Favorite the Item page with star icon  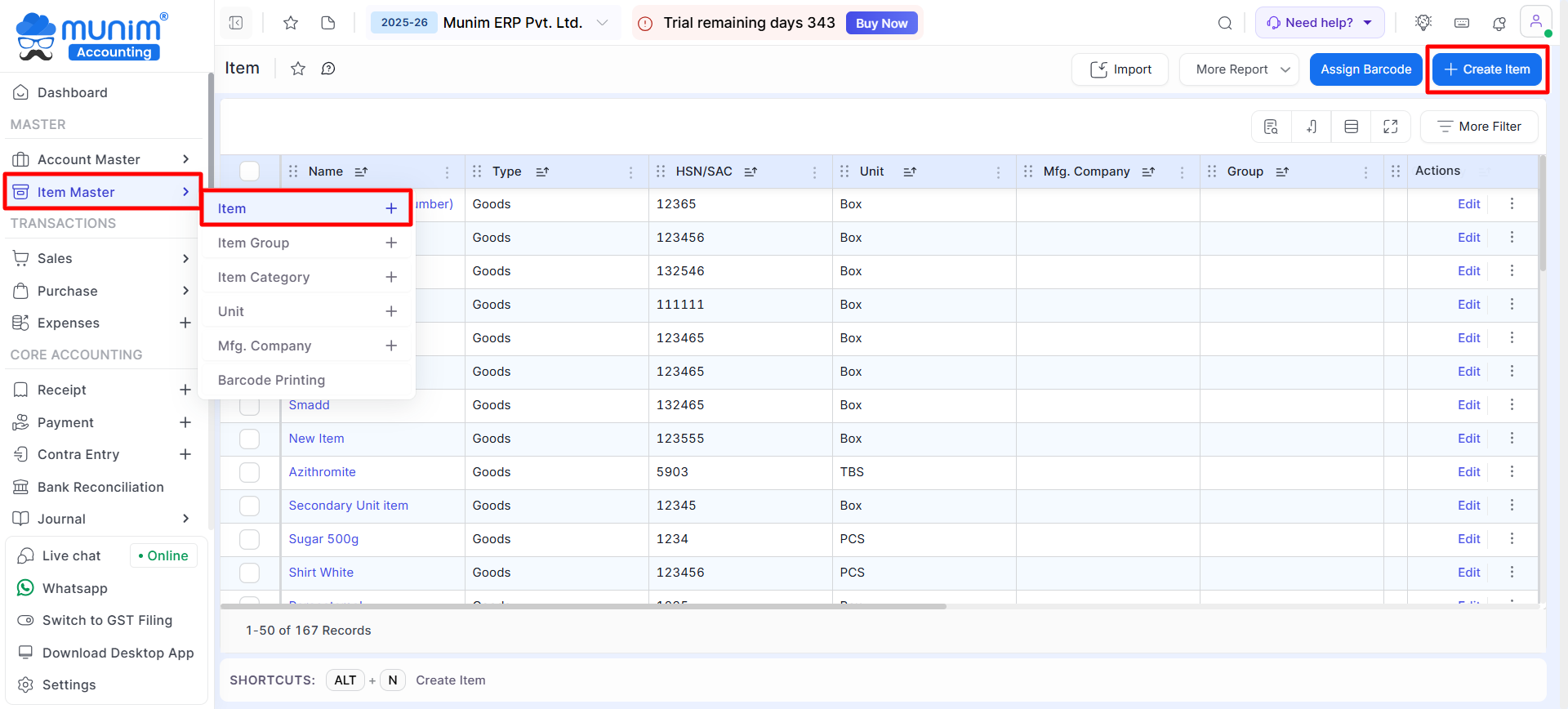tap(298, 69)
